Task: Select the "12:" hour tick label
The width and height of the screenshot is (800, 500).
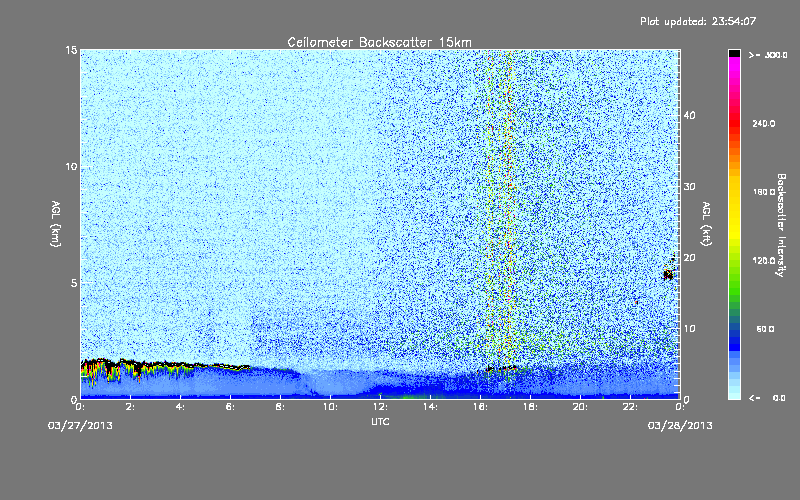Action: [380, 407]
